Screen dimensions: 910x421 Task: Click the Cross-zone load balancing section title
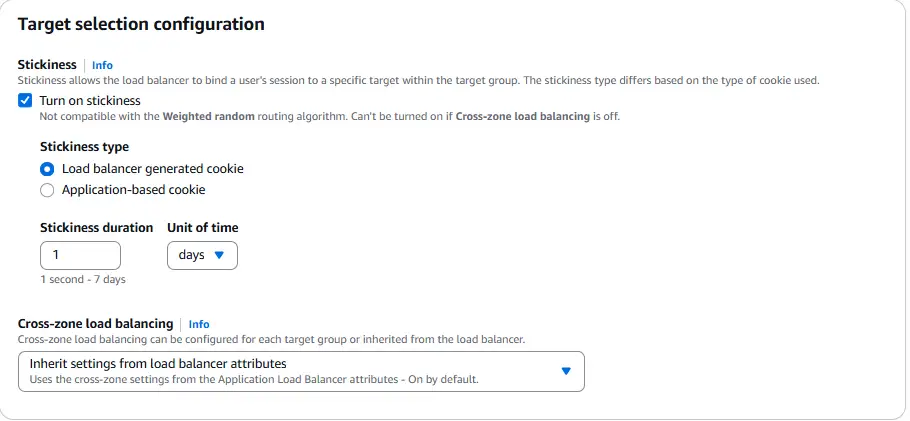coord(96,323)
